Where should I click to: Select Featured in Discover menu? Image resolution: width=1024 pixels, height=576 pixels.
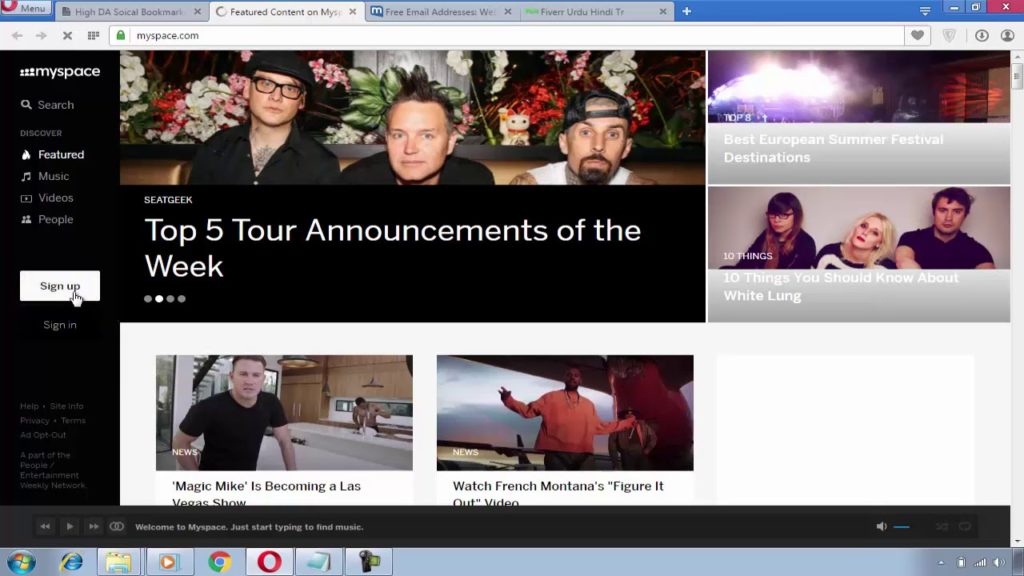pyautogui.click(x=53, y=155)
